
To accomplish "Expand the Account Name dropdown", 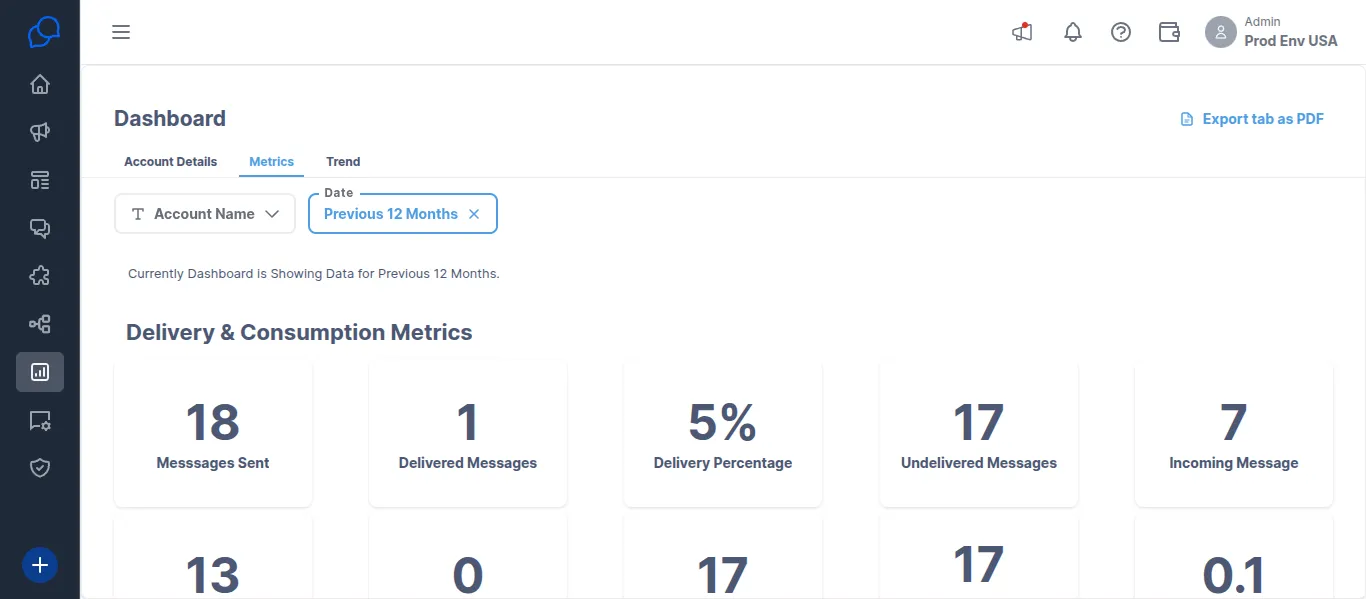I will [205, 214].
